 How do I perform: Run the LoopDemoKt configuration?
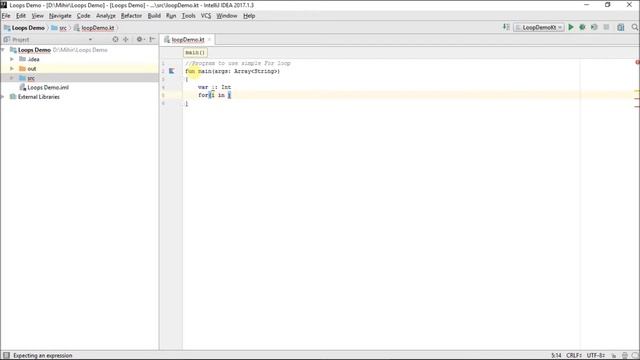click(x=571, y=27)
